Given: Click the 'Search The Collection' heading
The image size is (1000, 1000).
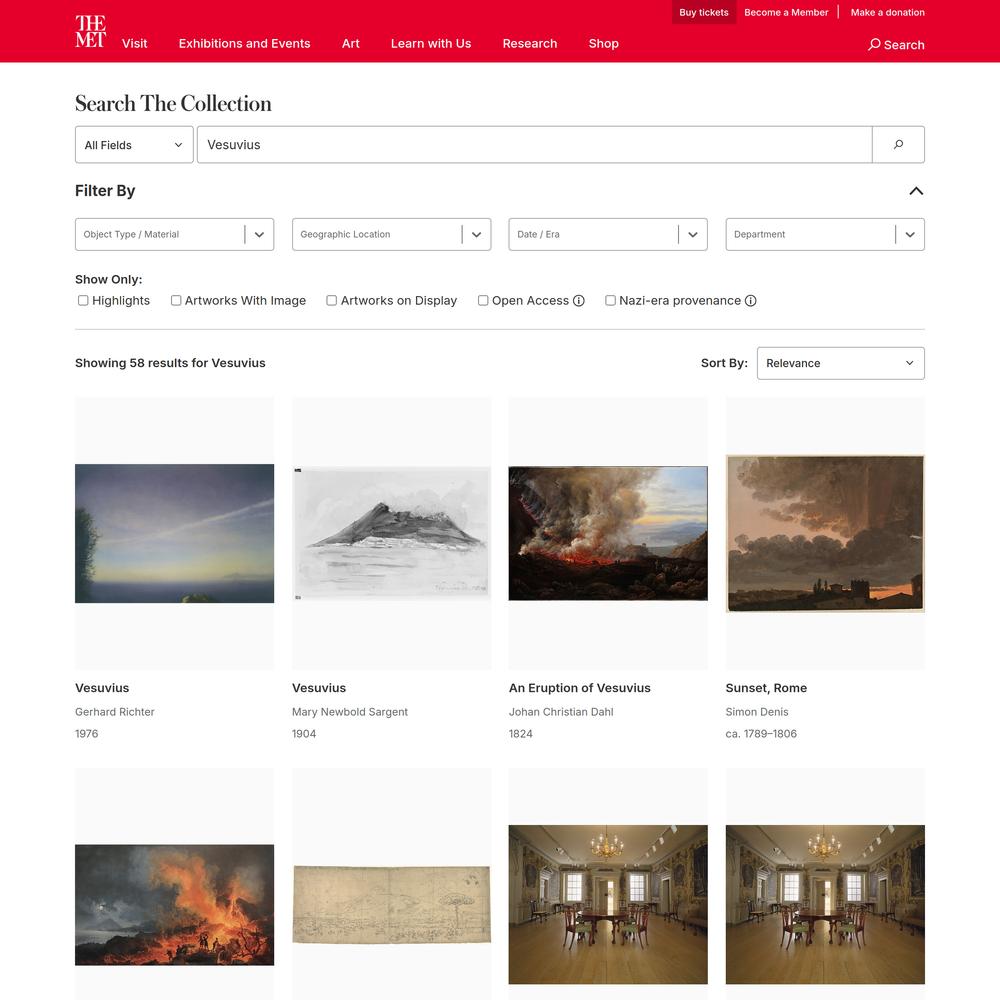Looking at the screenshot, I should [x=173, y=103].
